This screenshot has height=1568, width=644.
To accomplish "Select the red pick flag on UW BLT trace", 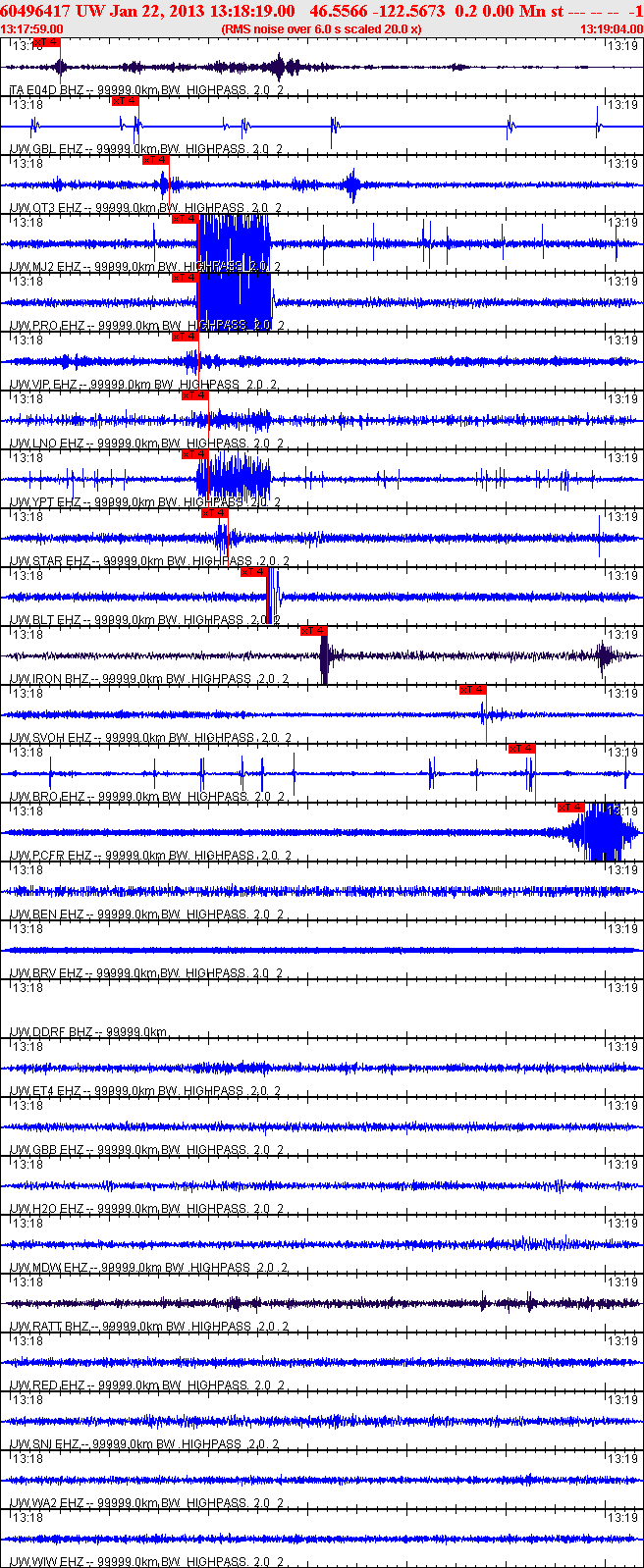I will tap(254, 572).
